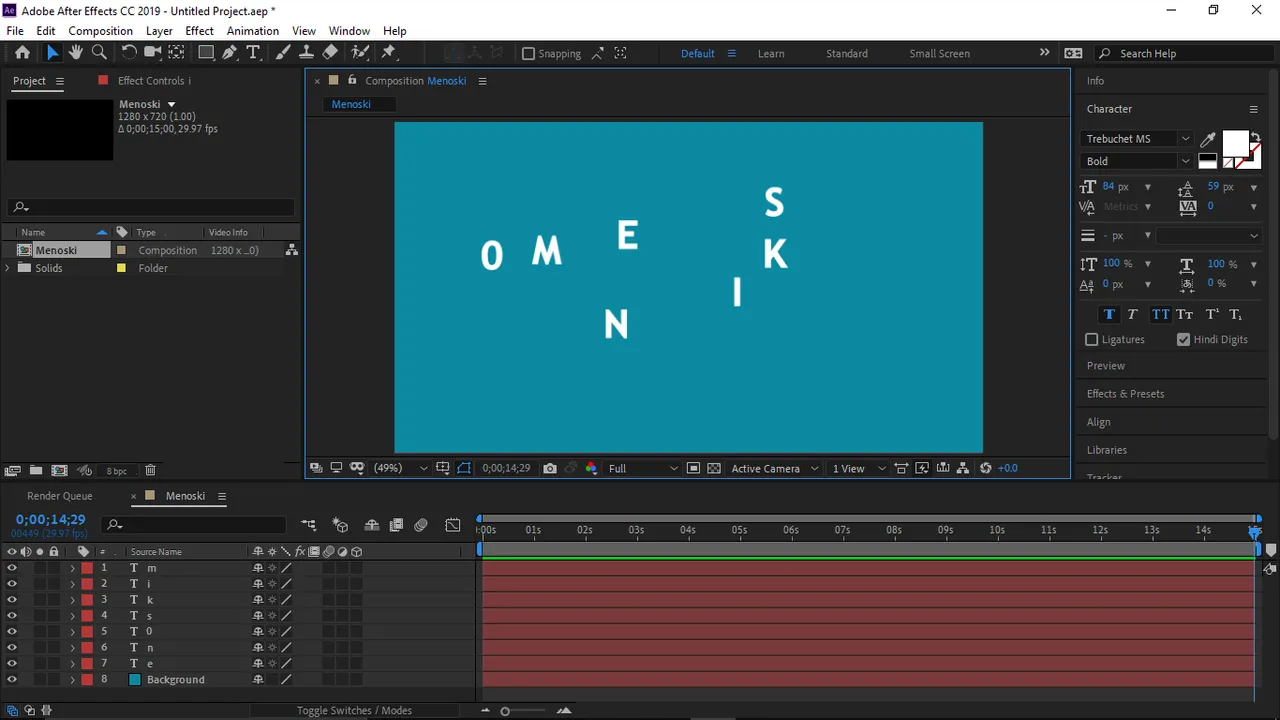
Task: Click the Fast Previews icon
Action: pos(922,468)
